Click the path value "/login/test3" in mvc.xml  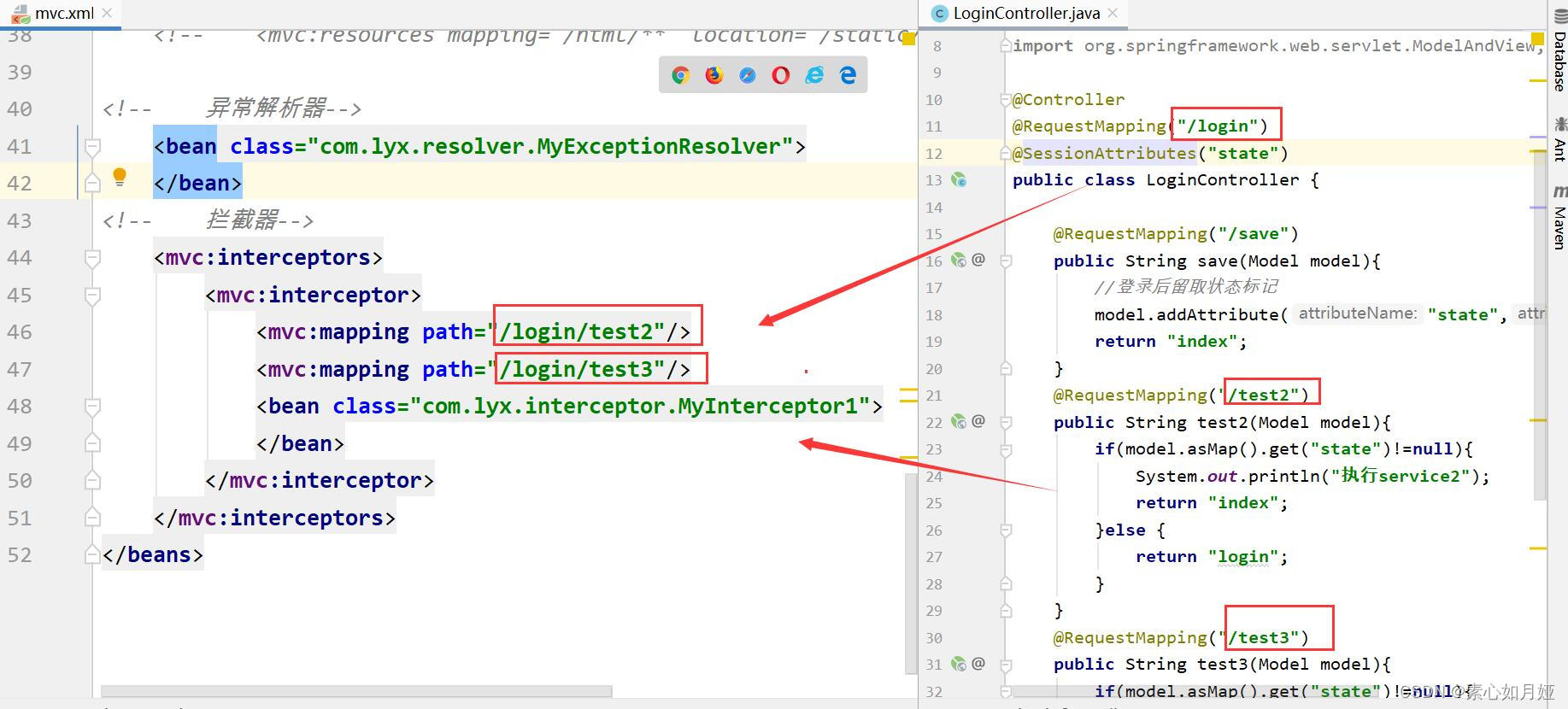pos(582,369)
